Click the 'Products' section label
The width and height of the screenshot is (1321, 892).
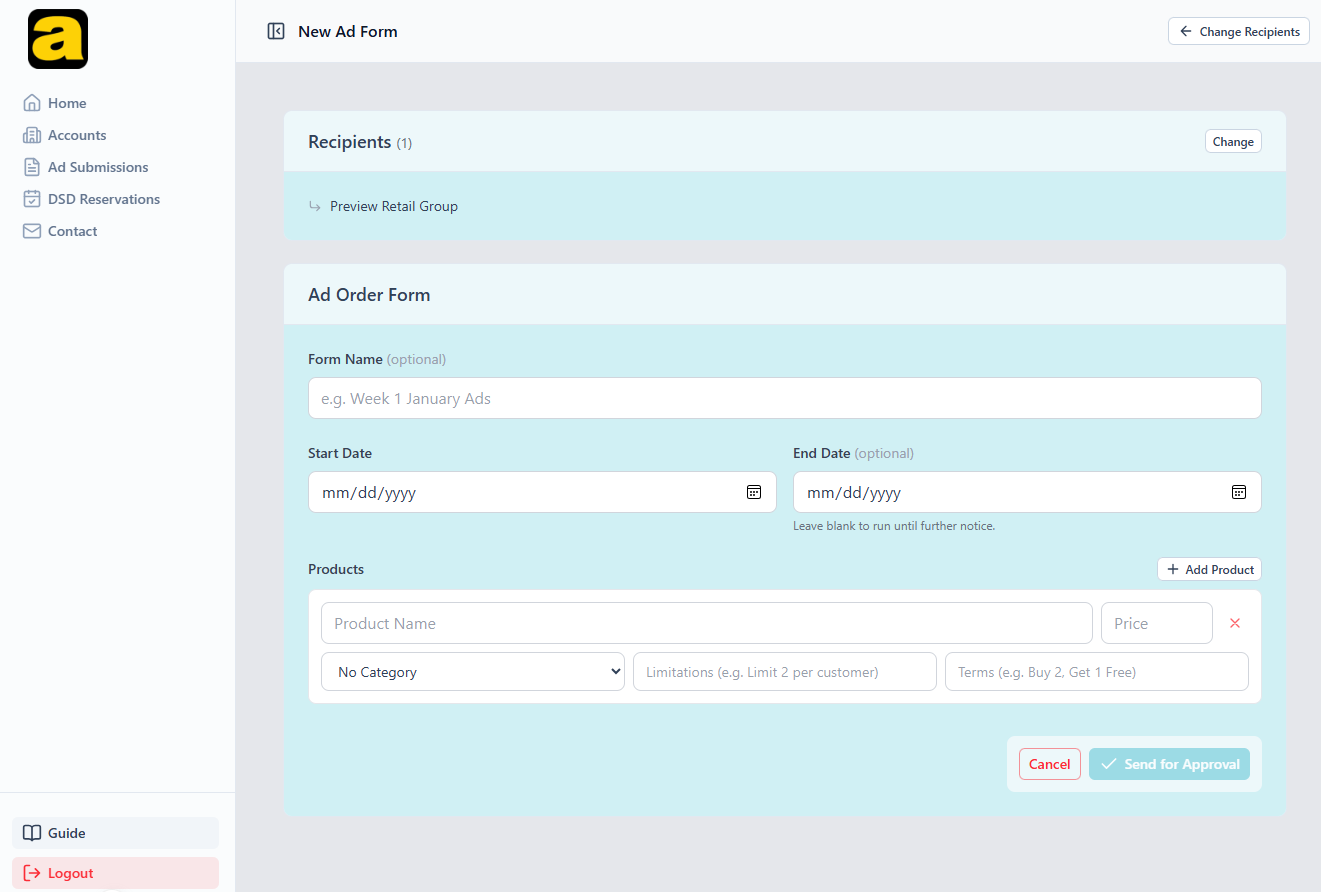coord(336,569)
